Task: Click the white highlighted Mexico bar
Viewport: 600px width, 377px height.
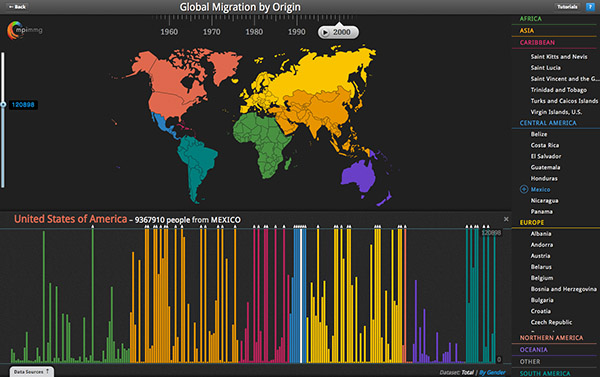Action: (x=301, y=295)
